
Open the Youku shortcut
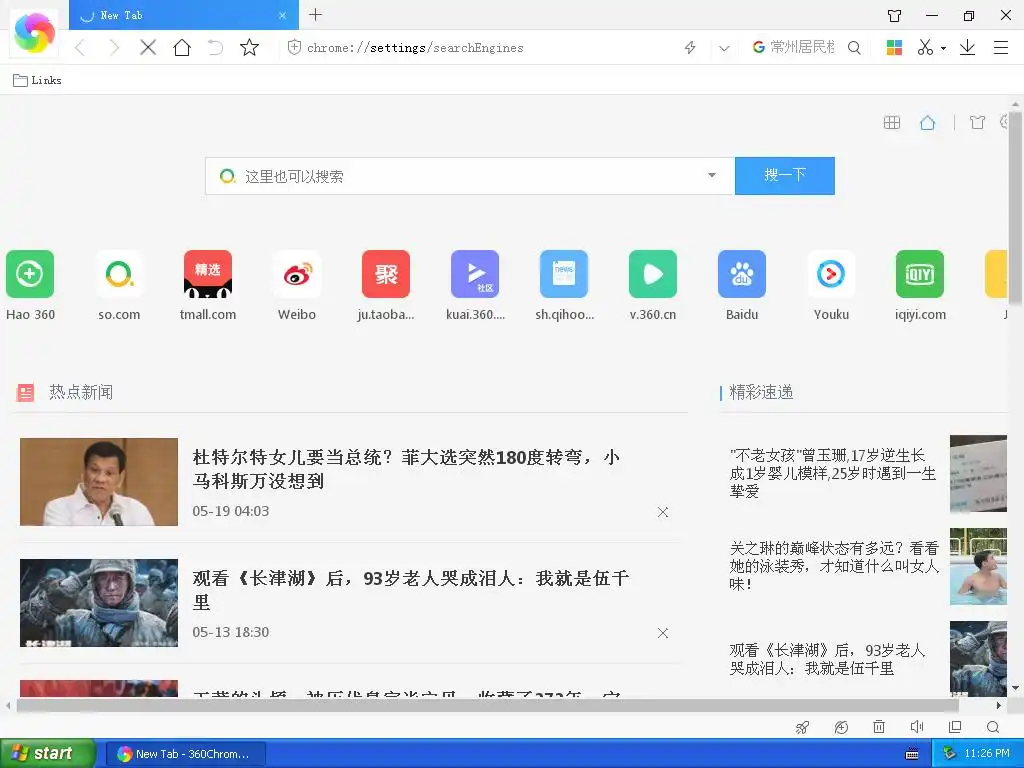831,285
